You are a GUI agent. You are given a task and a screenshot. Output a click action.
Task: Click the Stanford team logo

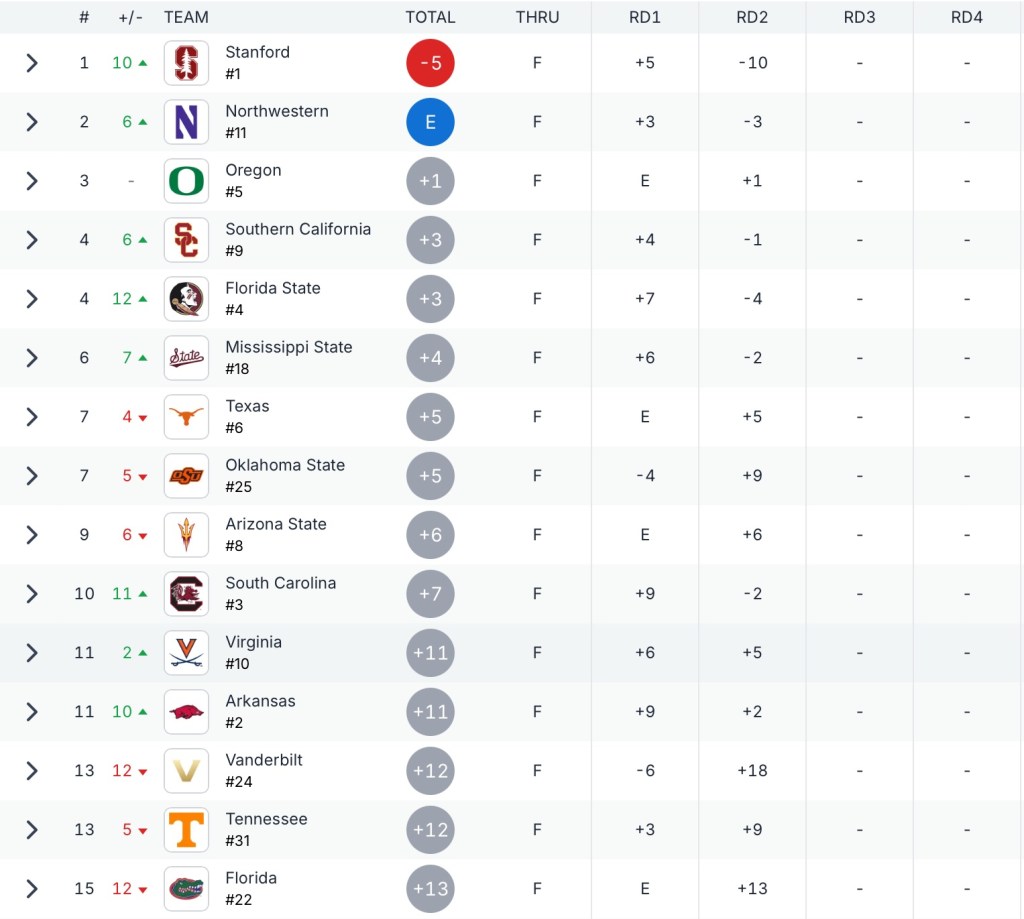tap(186, 63)
